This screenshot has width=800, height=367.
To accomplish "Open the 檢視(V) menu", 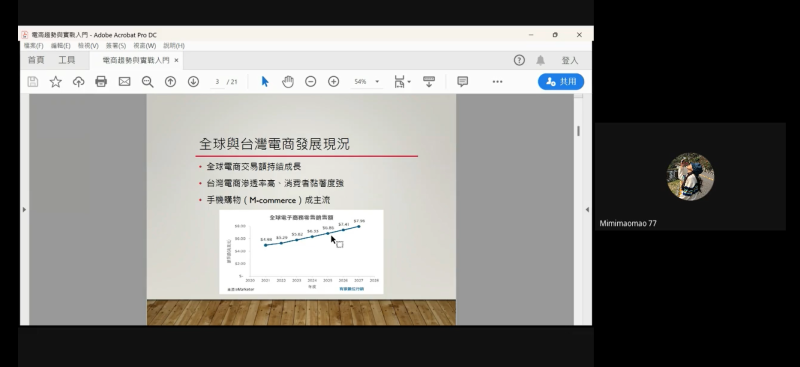I will click(x=88, y=46).
